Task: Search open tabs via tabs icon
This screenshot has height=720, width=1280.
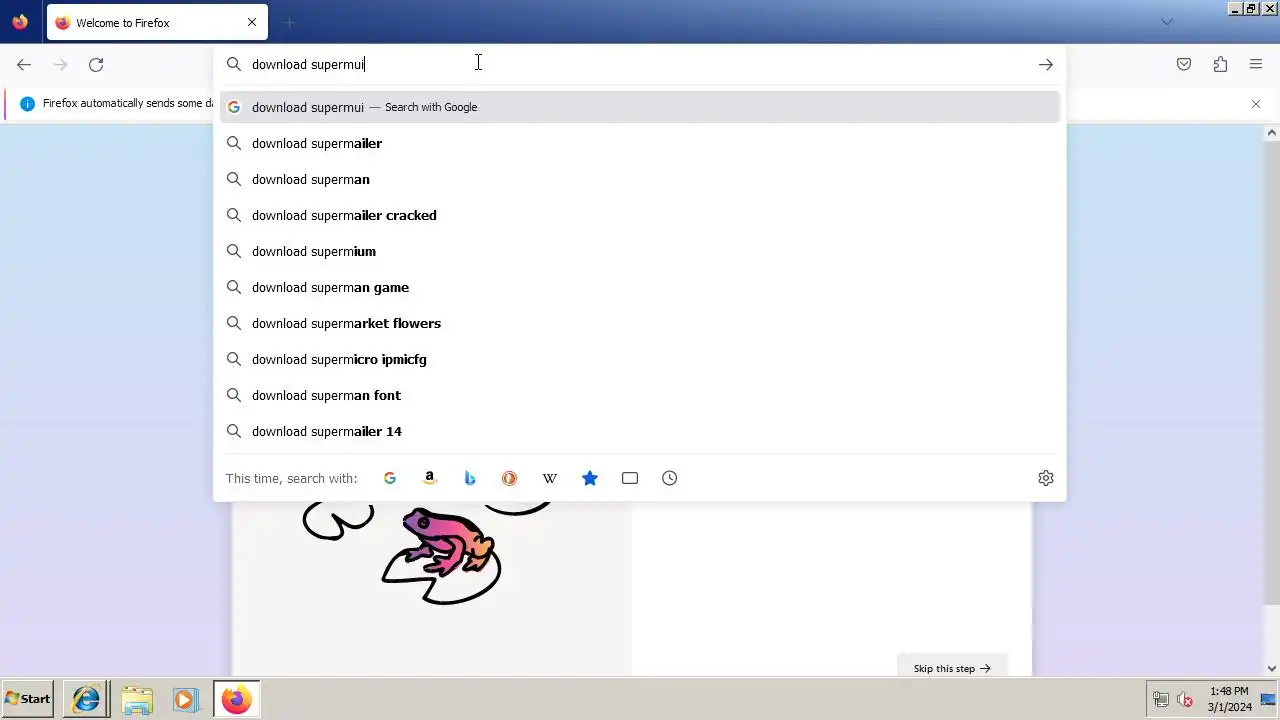Action: click(630, 478)
